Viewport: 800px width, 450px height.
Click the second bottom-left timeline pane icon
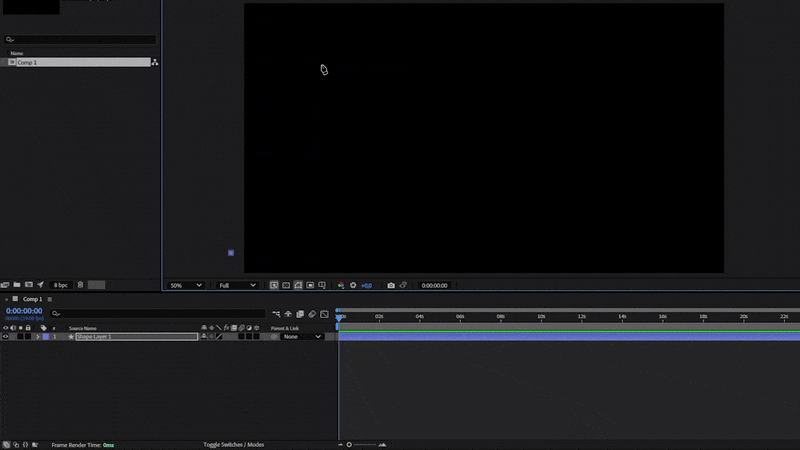pyautogui.click(x=16, y=445)
